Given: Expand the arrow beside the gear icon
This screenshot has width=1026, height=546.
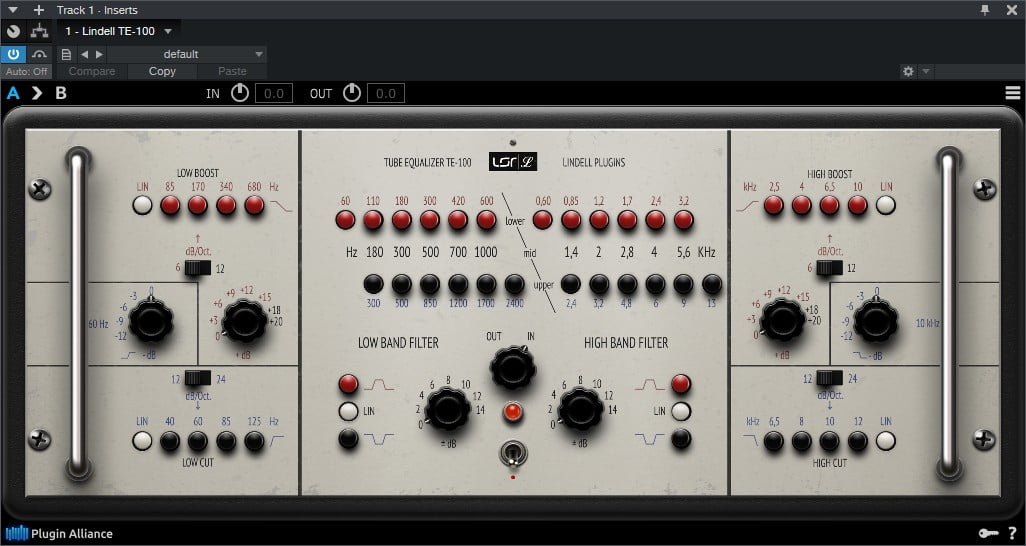Looking at the screenshot, I should pyautogui.click(x=926, y=71).
